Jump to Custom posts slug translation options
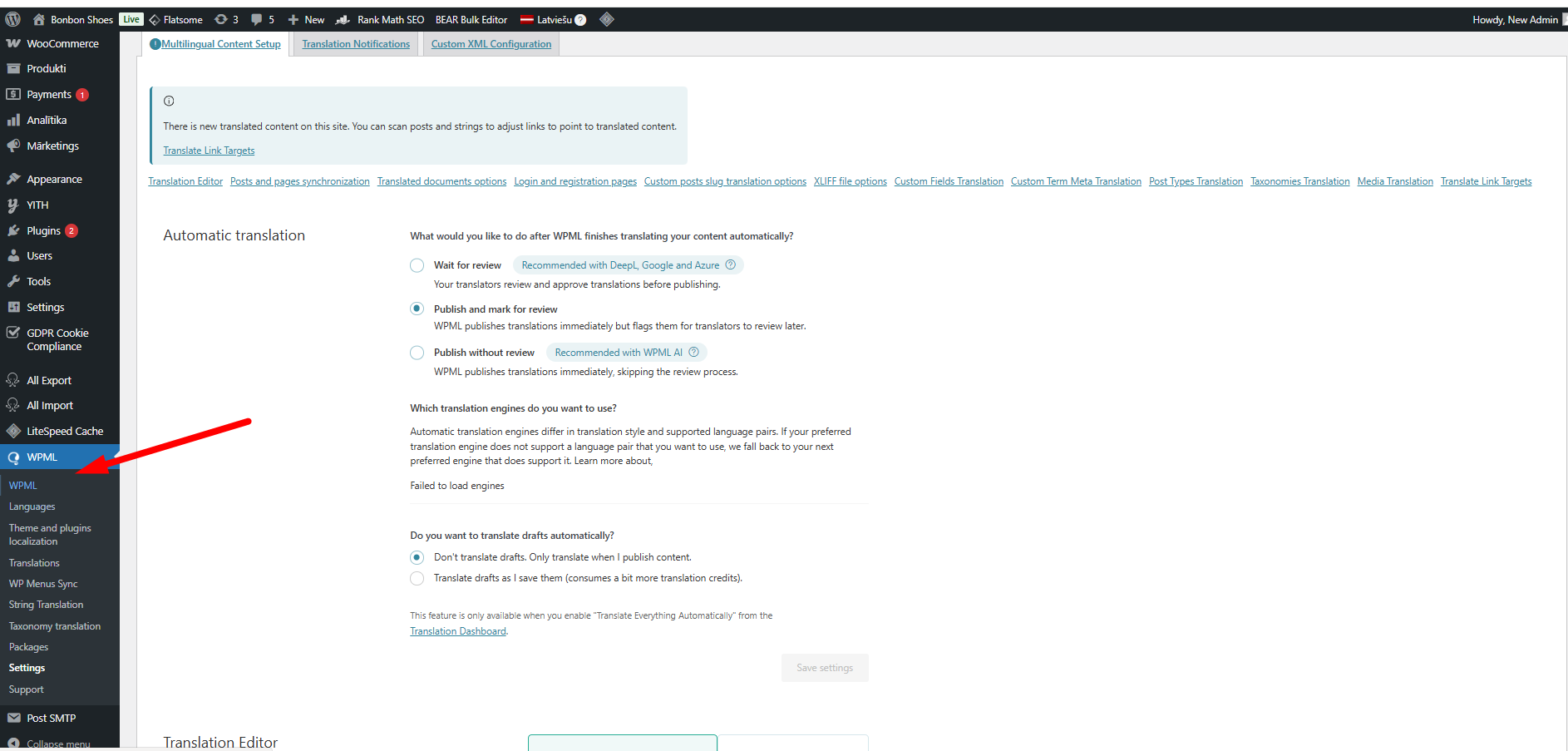Screen dimensions: 1568x751 coord(725,181)
